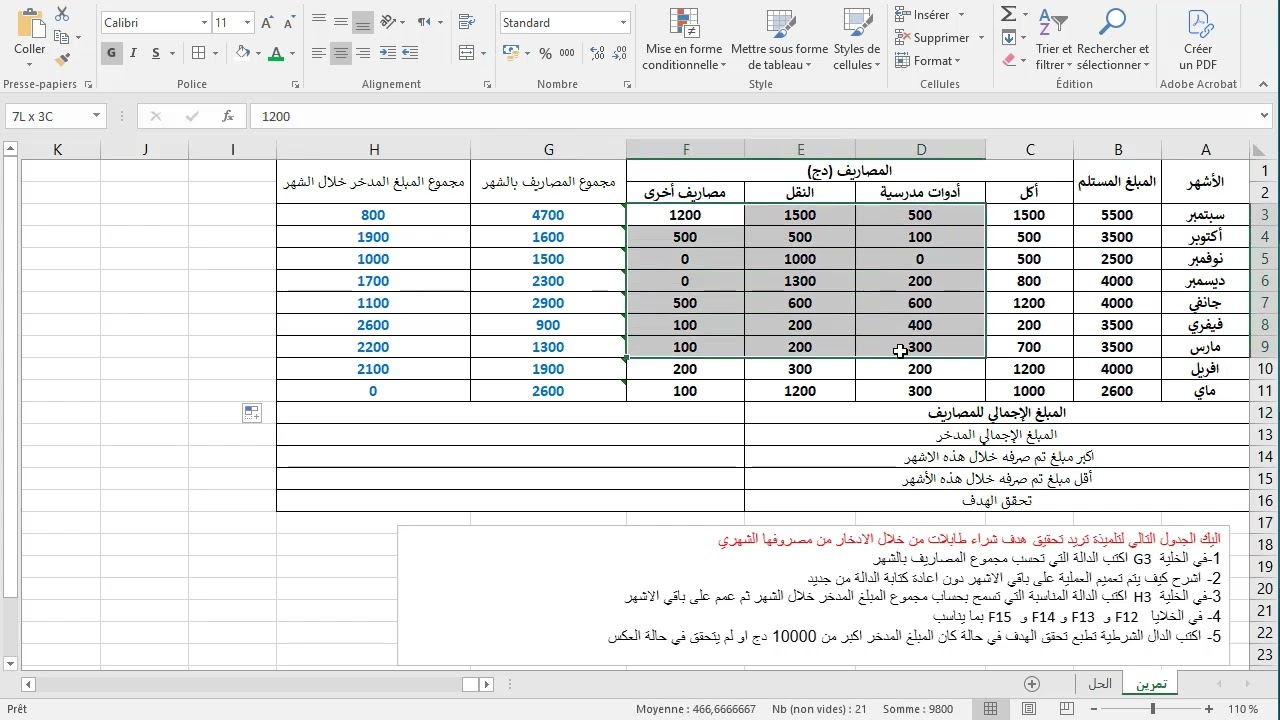Image resolution: width=1280 pixels, height=720 pixels.
Task: Click the middle vertical align icon
Action: click(341, 22)
